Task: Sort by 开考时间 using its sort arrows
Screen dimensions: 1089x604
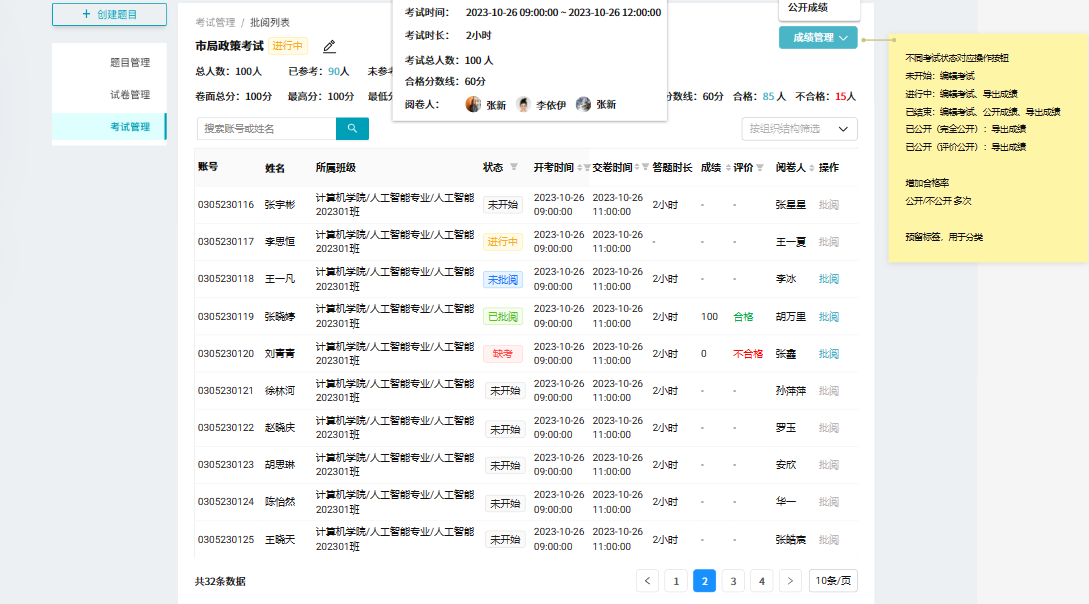Action: click(x=579, y=168)
